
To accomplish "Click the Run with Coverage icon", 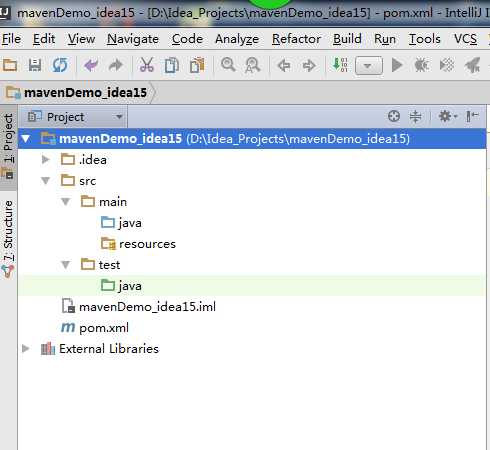I will pos(447,65).
